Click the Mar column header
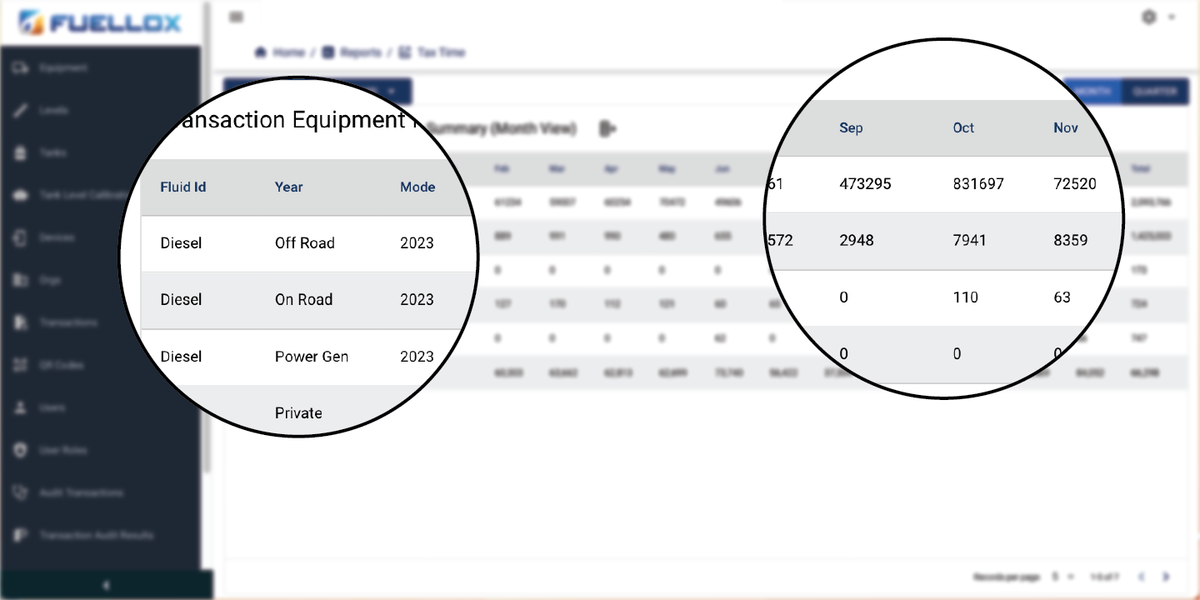 pos(555,169)
